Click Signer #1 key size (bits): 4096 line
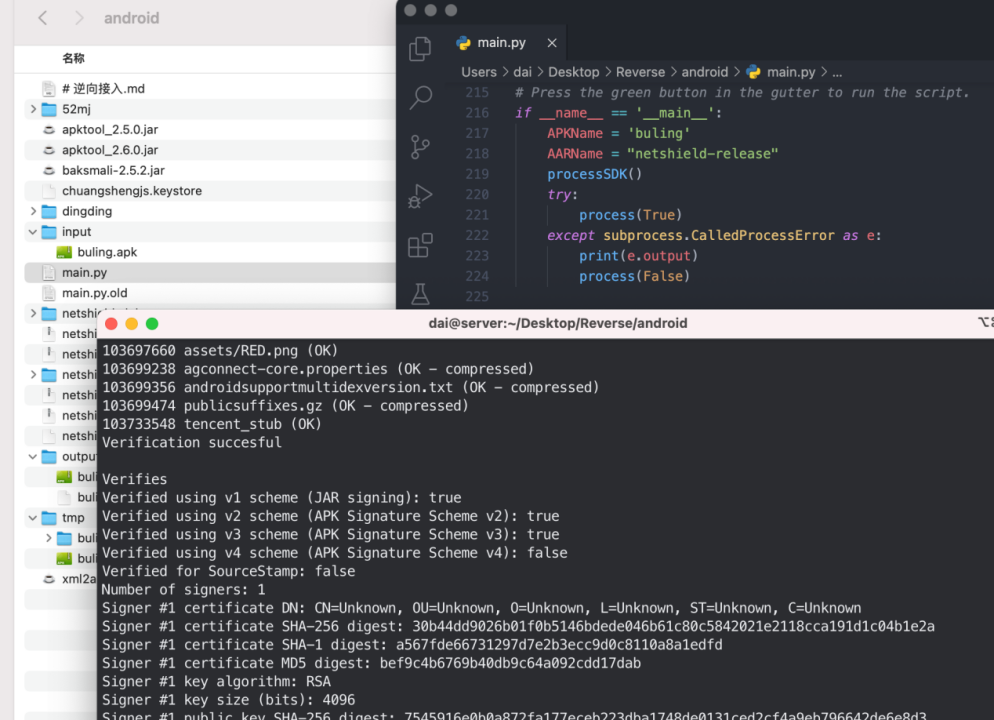Image resolution: width=994 pixels, height=720 pixels. (228, 700)
